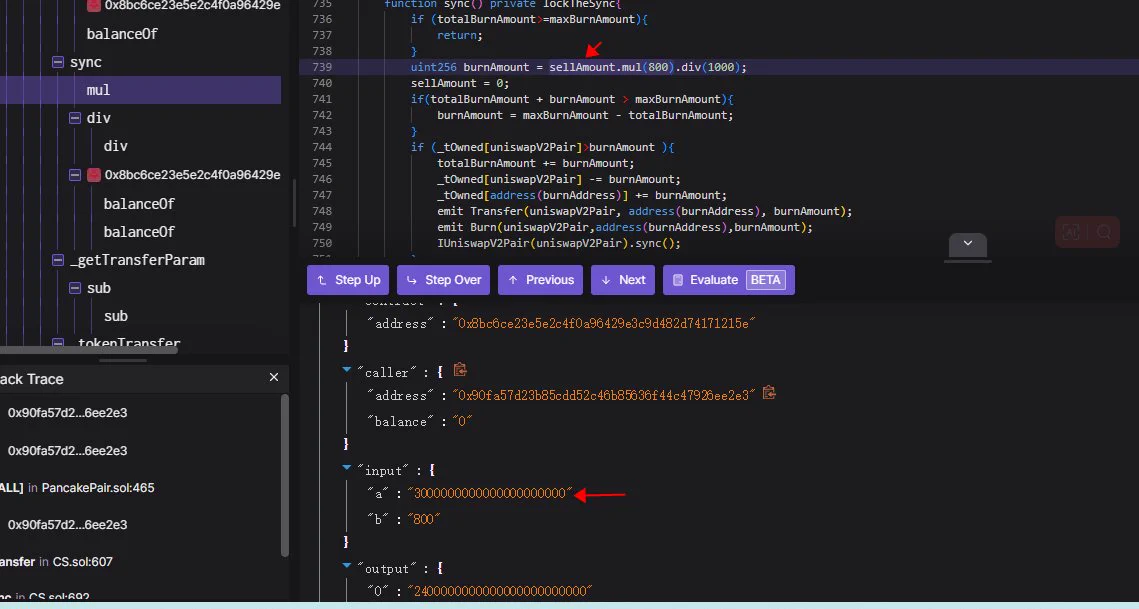Open the PancakePair.sol:465 stack frame
Image resolution: width=1139 pixels, height=609 pixels.
(77, 488)
